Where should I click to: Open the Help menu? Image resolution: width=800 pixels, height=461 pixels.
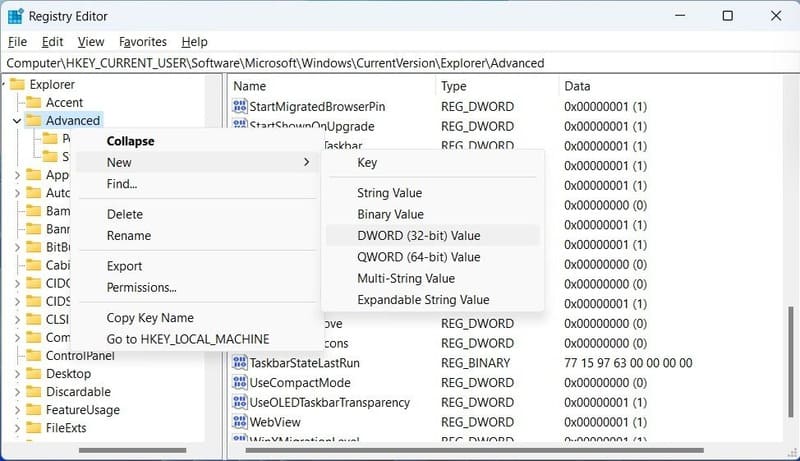point(194,42)
